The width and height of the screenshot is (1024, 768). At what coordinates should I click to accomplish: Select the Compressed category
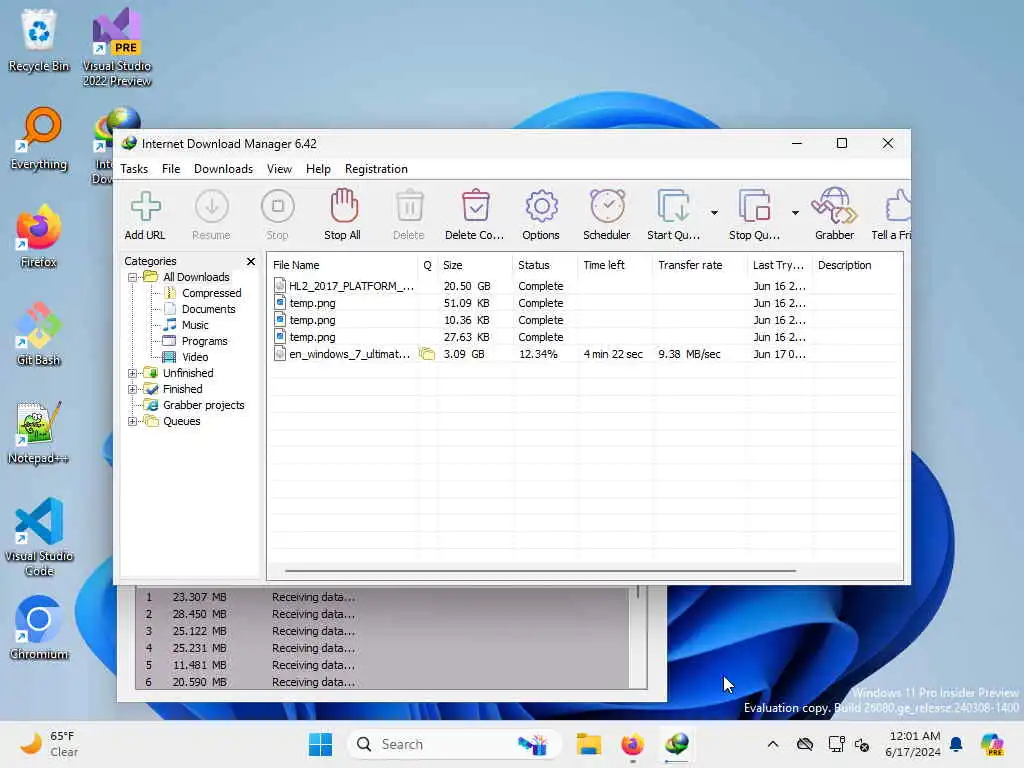pos(212,293)
